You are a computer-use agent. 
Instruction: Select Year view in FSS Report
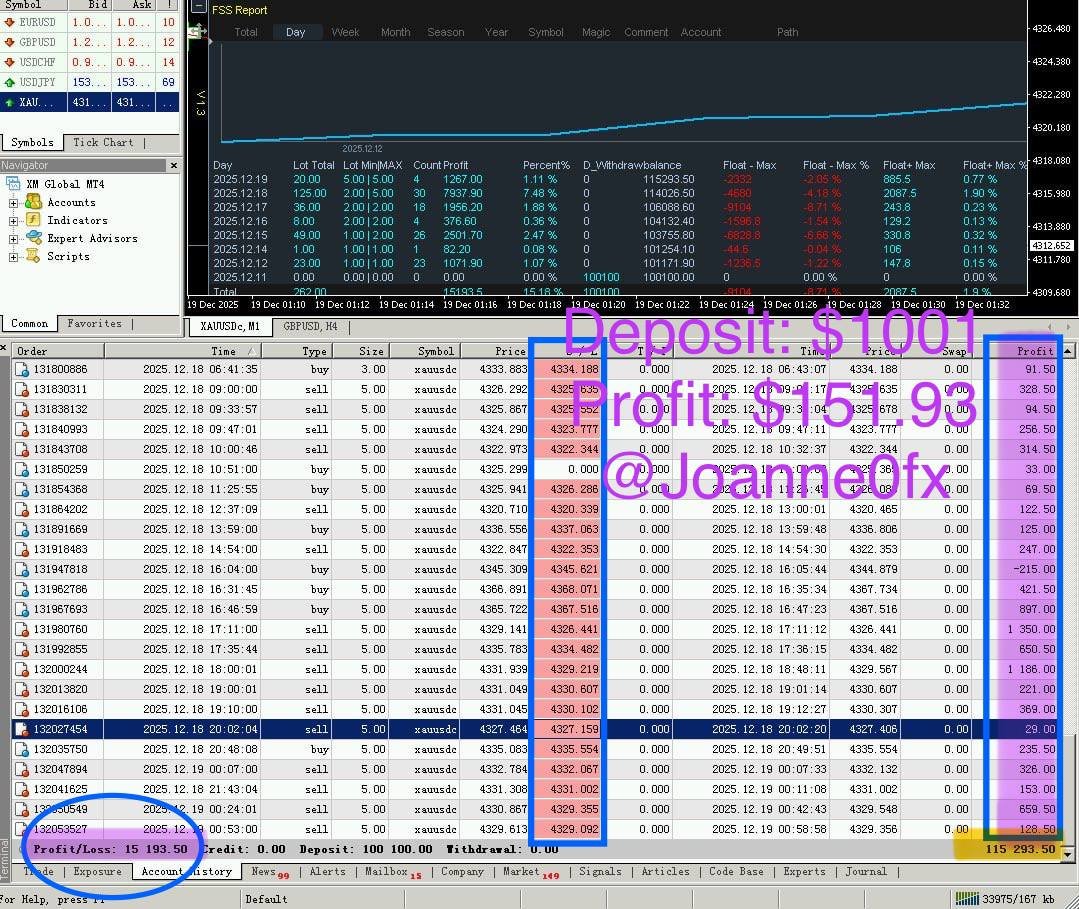tap(496, 32)
